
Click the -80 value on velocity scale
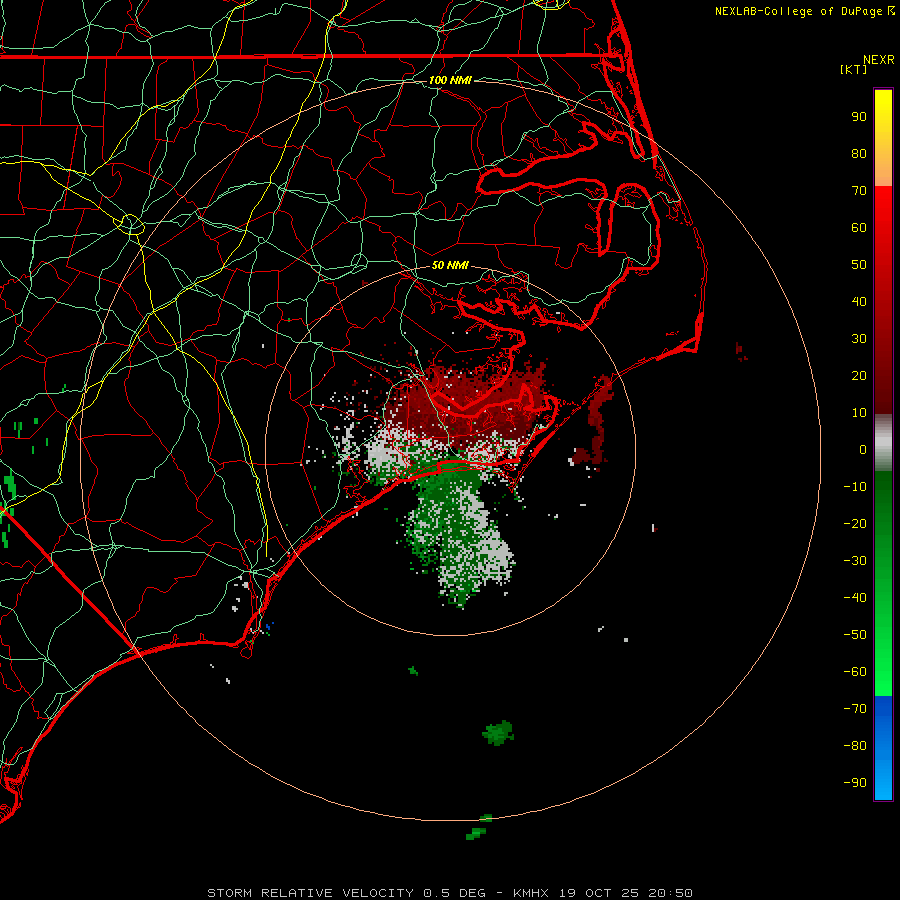click(855, 746)
